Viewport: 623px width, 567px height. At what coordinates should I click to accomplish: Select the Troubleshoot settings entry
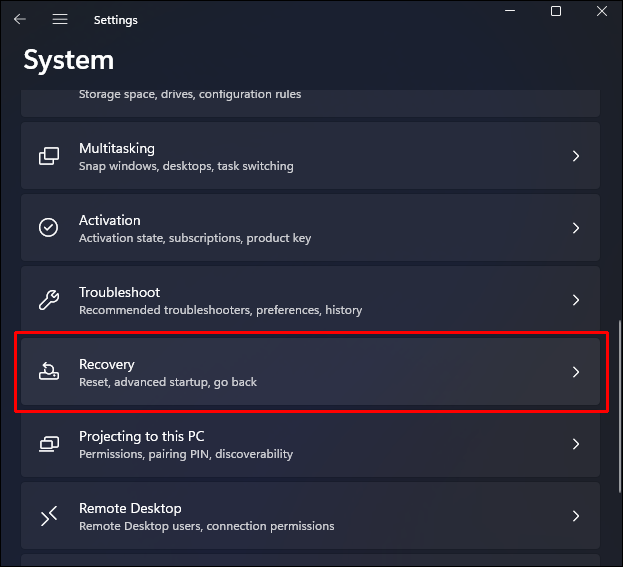coord(300,300)
